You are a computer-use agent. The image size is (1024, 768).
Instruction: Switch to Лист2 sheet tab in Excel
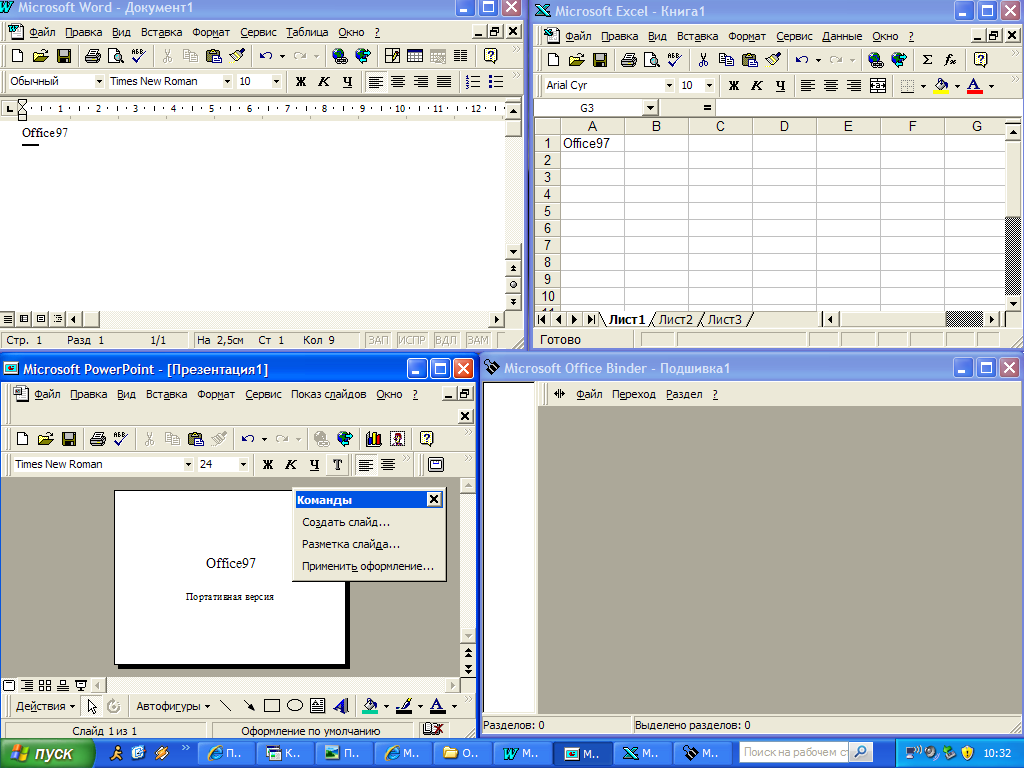[675, 320]
